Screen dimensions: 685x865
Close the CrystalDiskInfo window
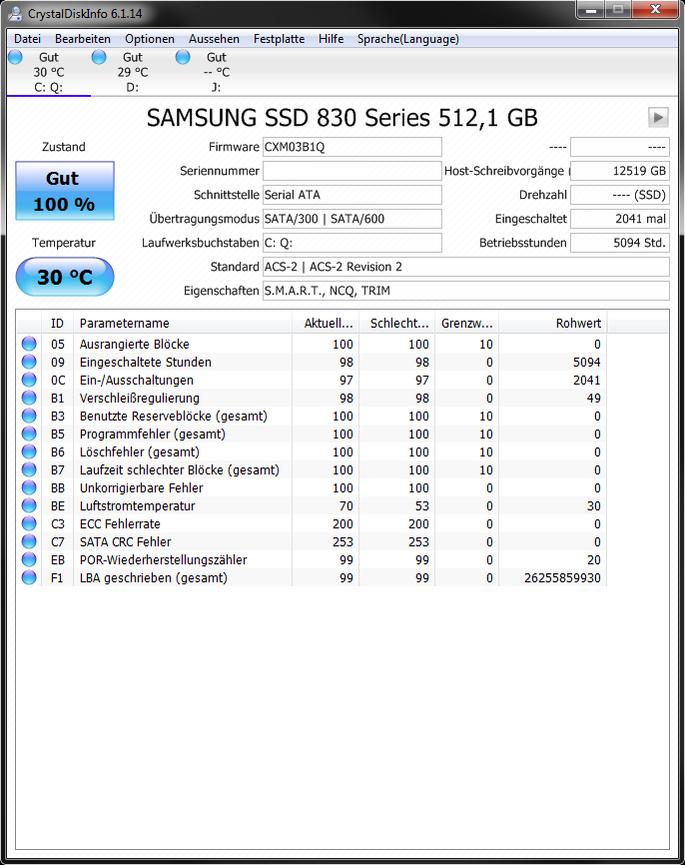655,9
